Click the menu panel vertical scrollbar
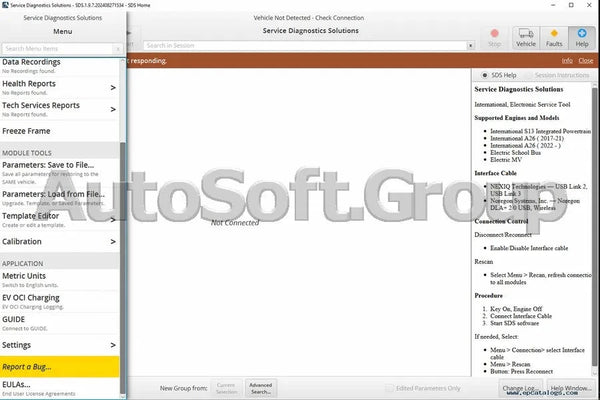The width and height of the screenshot is (600, 400). tap(122, 268)
